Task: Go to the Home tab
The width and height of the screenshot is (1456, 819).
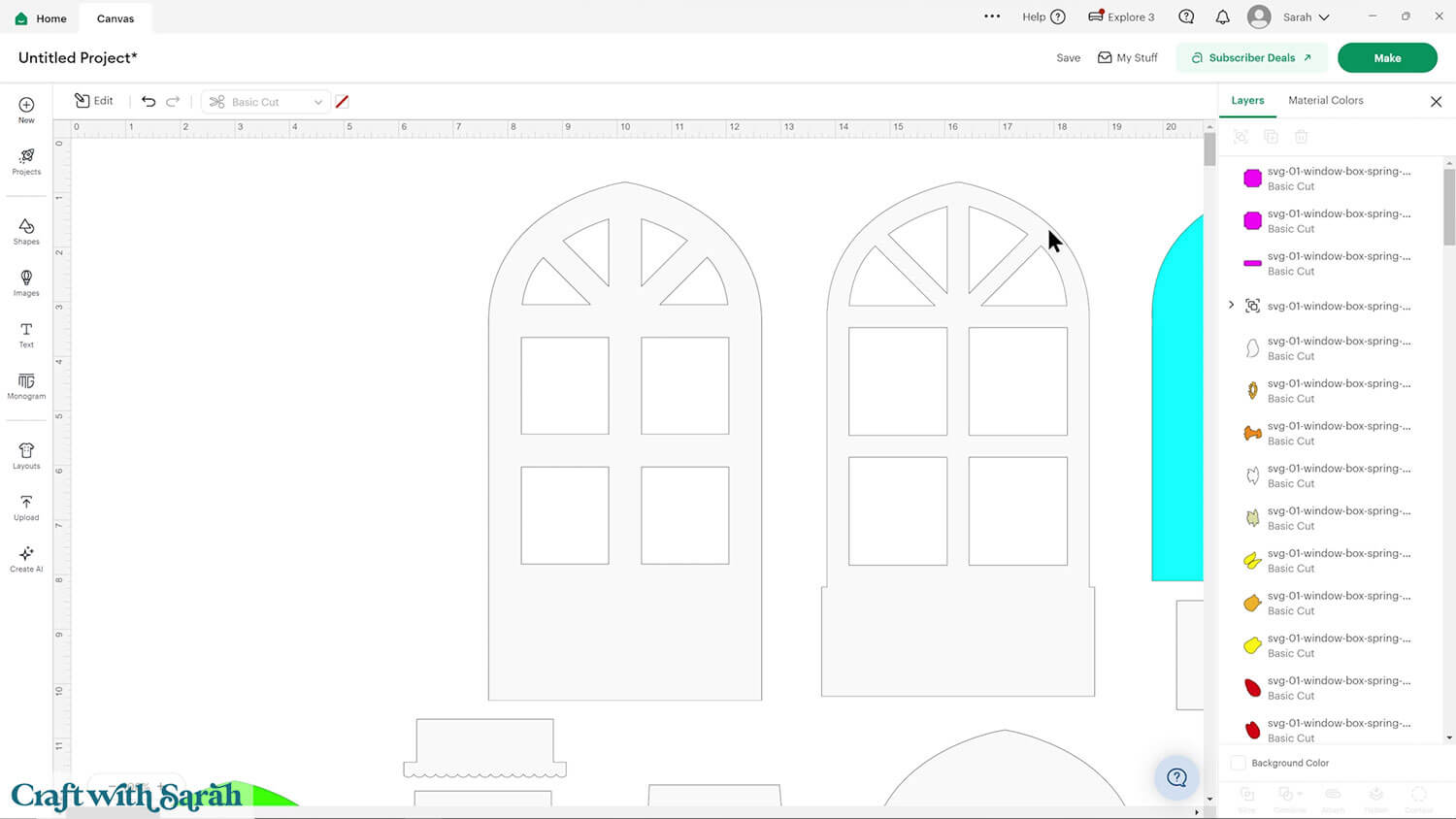Action: [41, 18]
